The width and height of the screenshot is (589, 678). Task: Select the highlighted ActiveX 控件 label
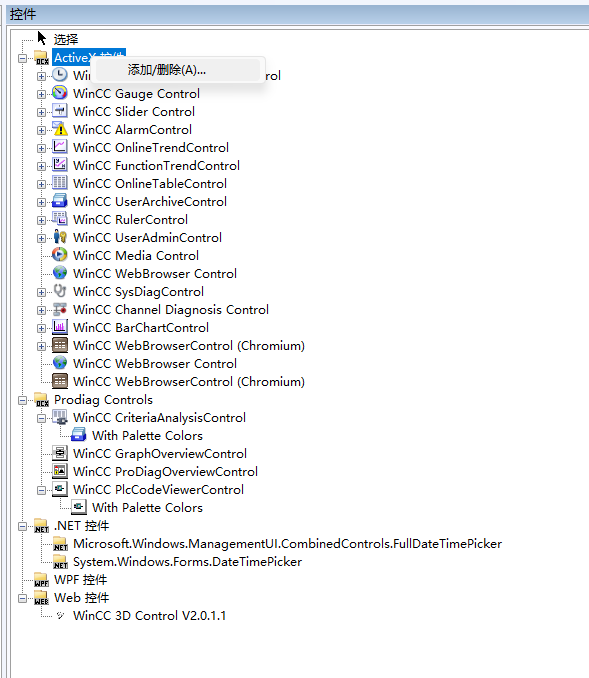(x=89, y=58)
